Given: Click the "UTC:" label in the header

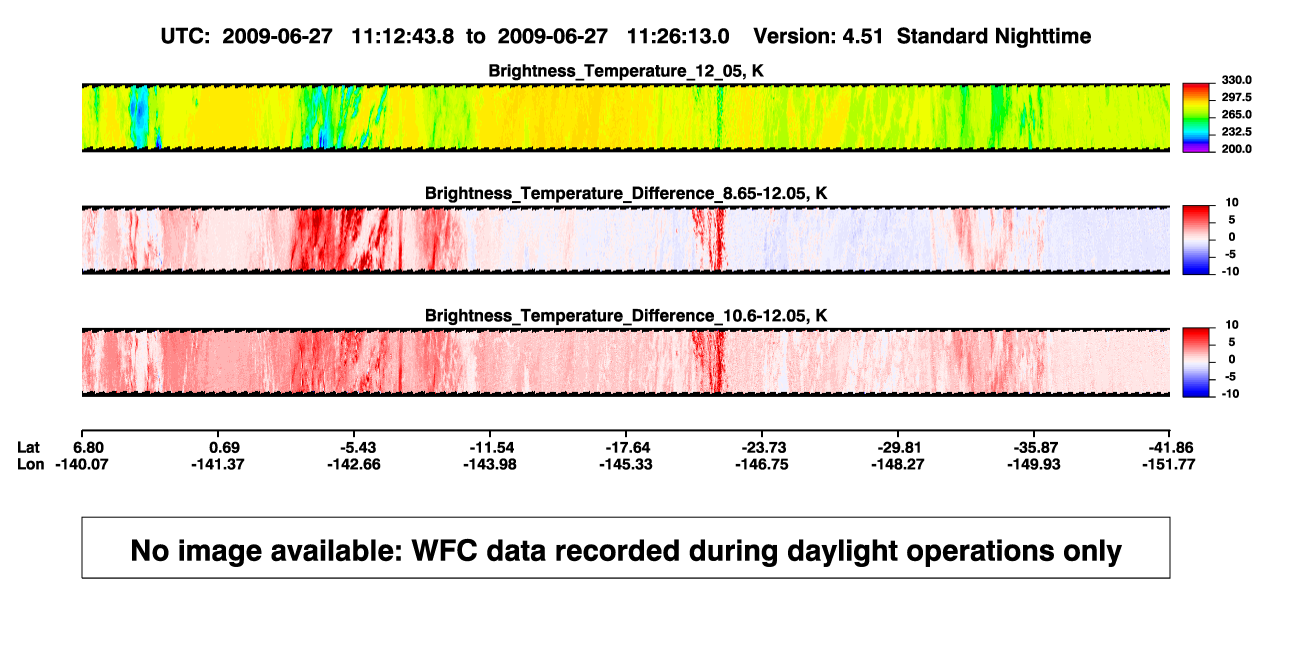Looking at the screenshot, I should (x=186, y=36).
